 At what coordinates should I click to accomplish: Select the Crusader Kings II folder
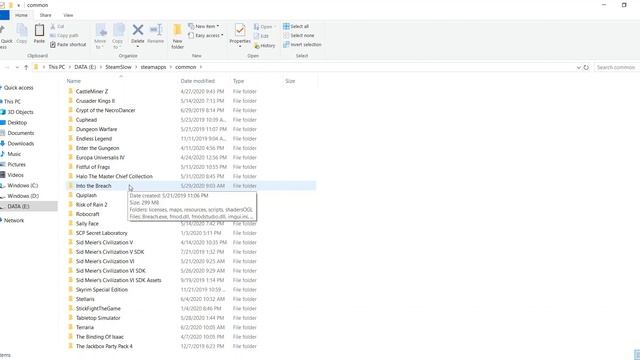pos(95,101)
